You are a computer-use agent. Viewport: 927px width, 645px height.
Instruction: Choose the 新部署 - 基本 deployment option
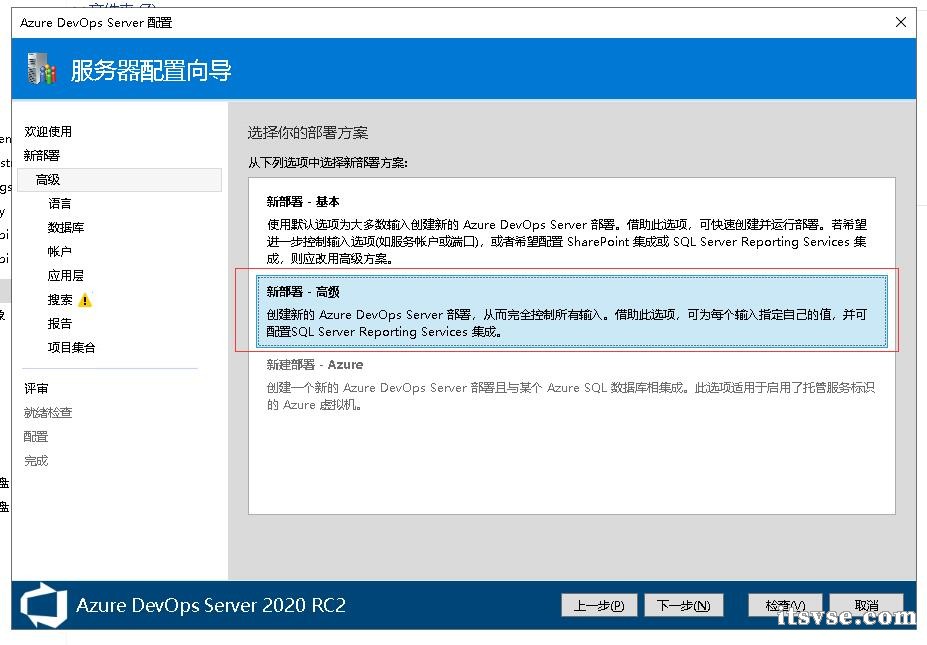(572, 229)
